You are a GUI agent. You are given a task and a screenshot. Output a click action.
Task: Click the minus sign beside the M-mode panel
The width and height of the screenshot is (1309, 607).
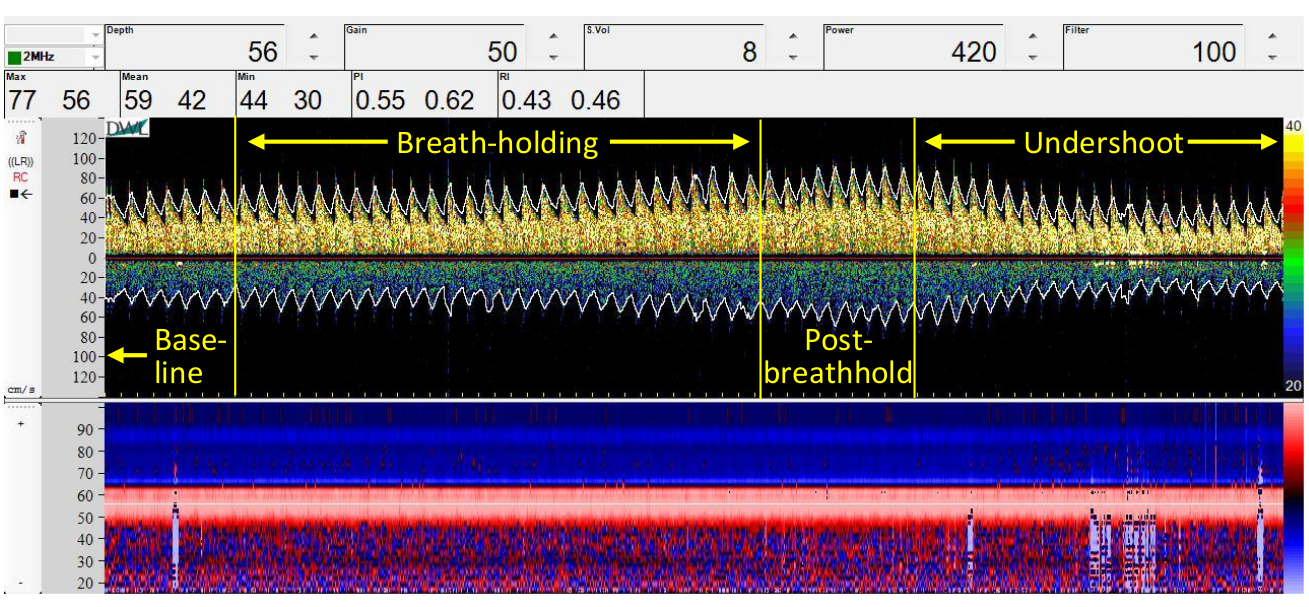pos(20,581)
